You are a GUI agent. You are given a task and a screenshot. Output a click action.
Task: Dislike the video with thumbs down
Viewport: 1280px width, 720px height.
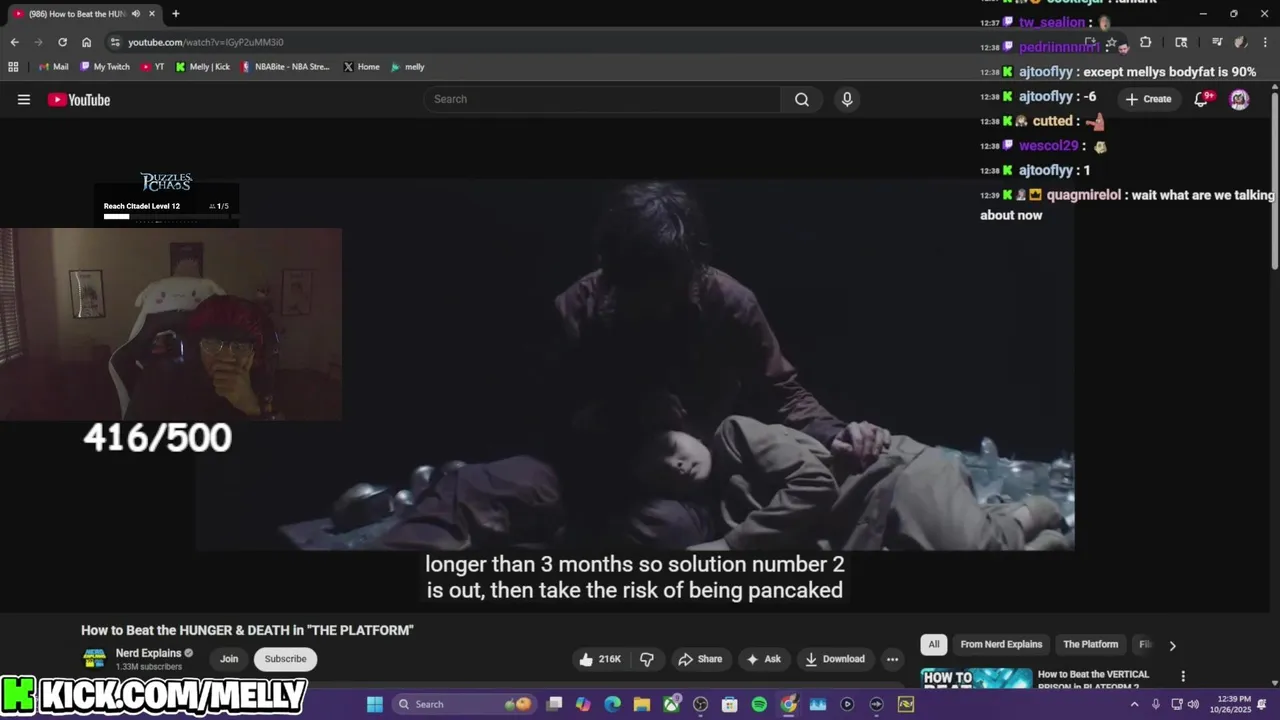pyautogui.click(x=647, y=659)
